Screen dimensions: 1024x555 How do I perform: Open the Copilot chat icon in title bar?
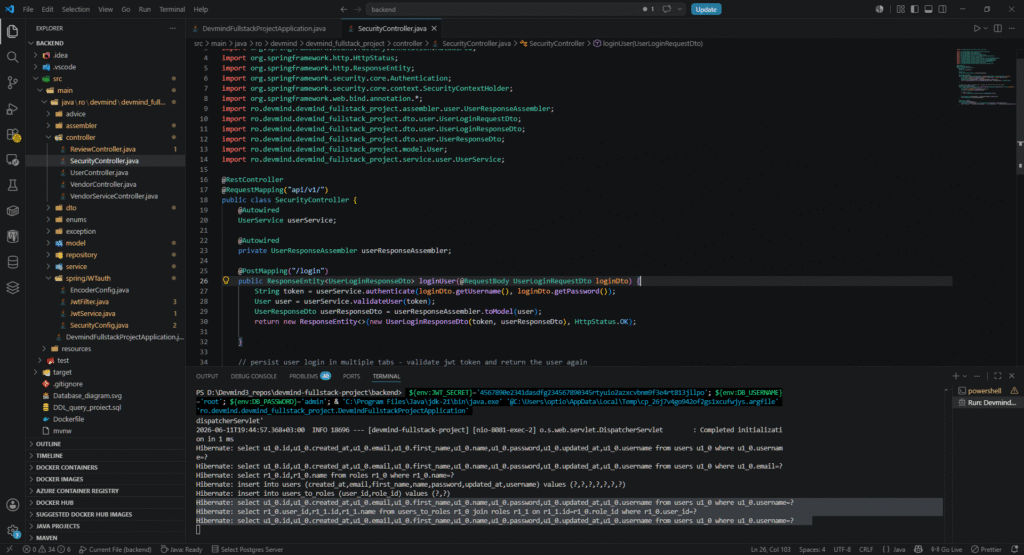pyautogui.click(x=666, y=9)
